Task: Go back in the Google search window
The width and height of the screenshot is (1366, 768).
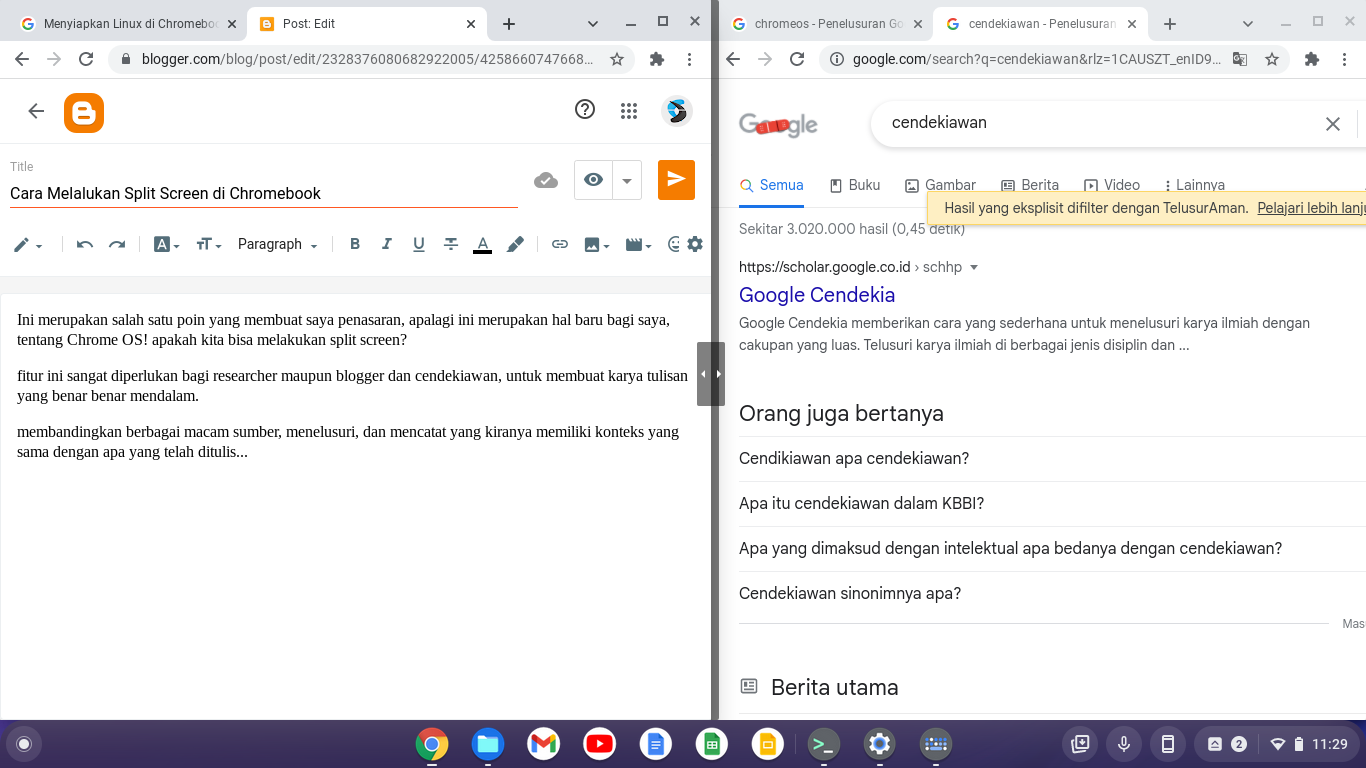Action: pyautogui.click(x=733, y=59)
